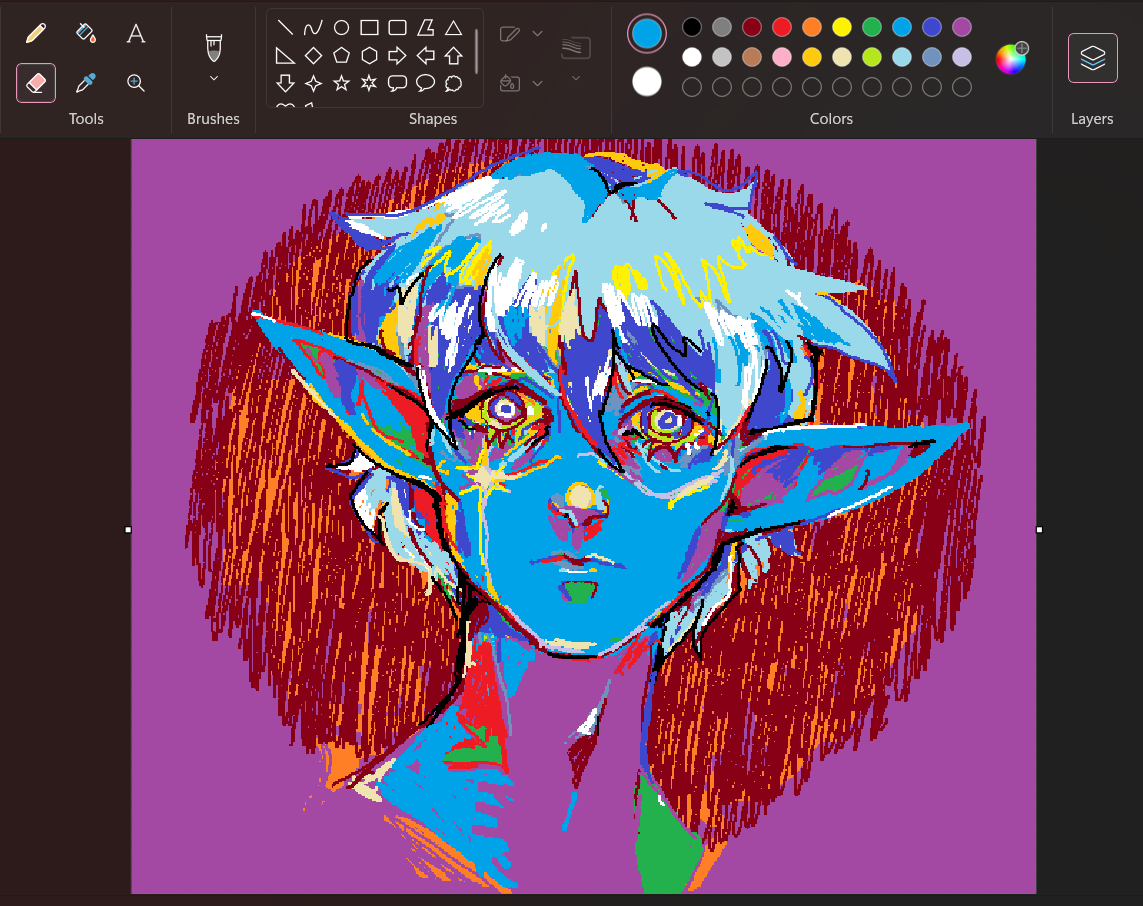Choose the orange color swatch

[811, 27]
